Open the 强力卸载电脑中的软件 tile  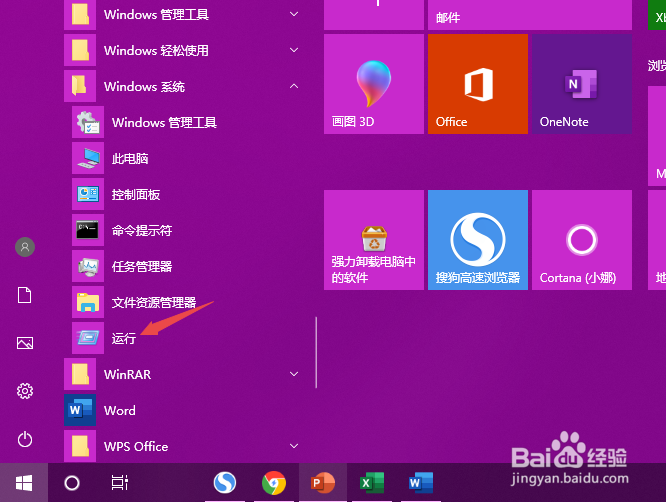(x=374, y=240)
